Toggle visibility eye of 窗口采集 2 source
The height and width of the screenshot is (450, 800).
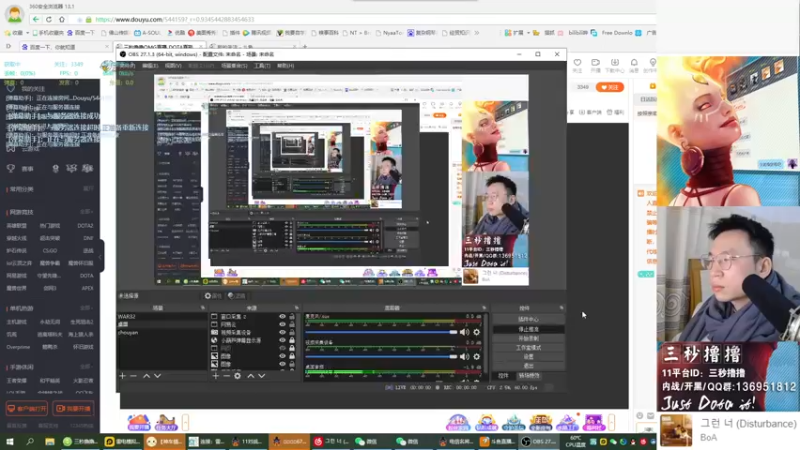click(x=282, y=317)
